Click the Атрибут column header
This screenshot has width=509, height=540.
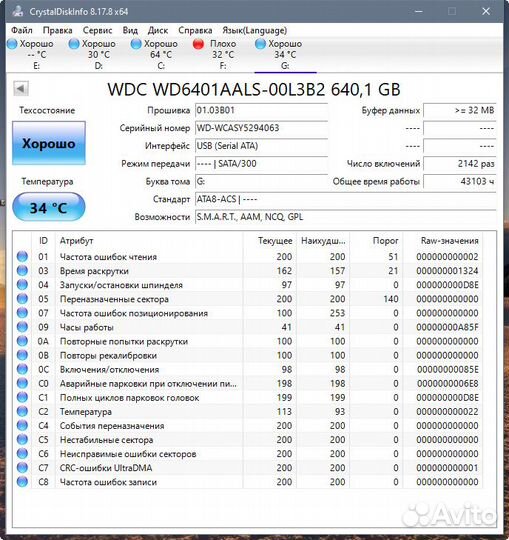(x=149, y=240)
